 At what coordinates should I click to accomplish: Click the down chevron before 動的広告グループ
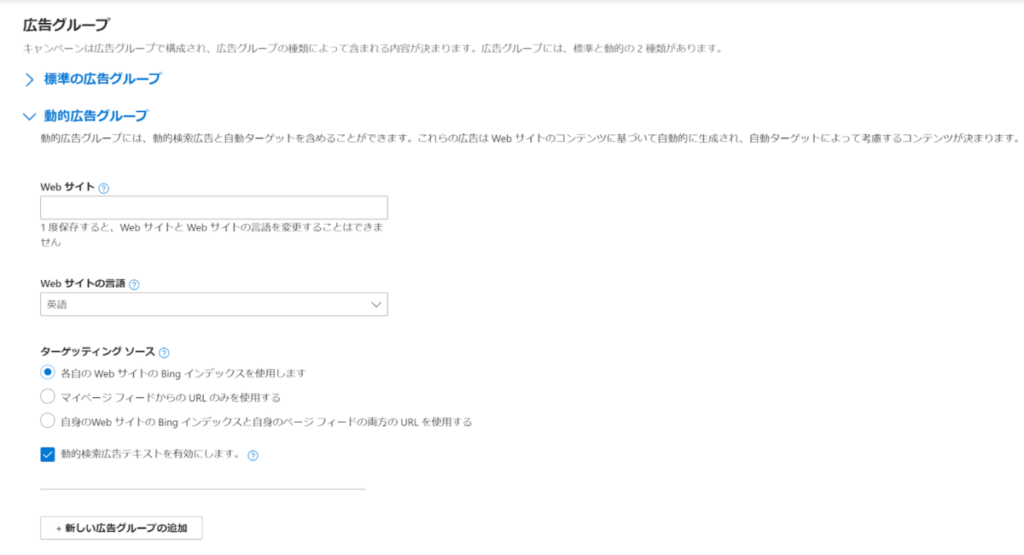pos(28,116)
